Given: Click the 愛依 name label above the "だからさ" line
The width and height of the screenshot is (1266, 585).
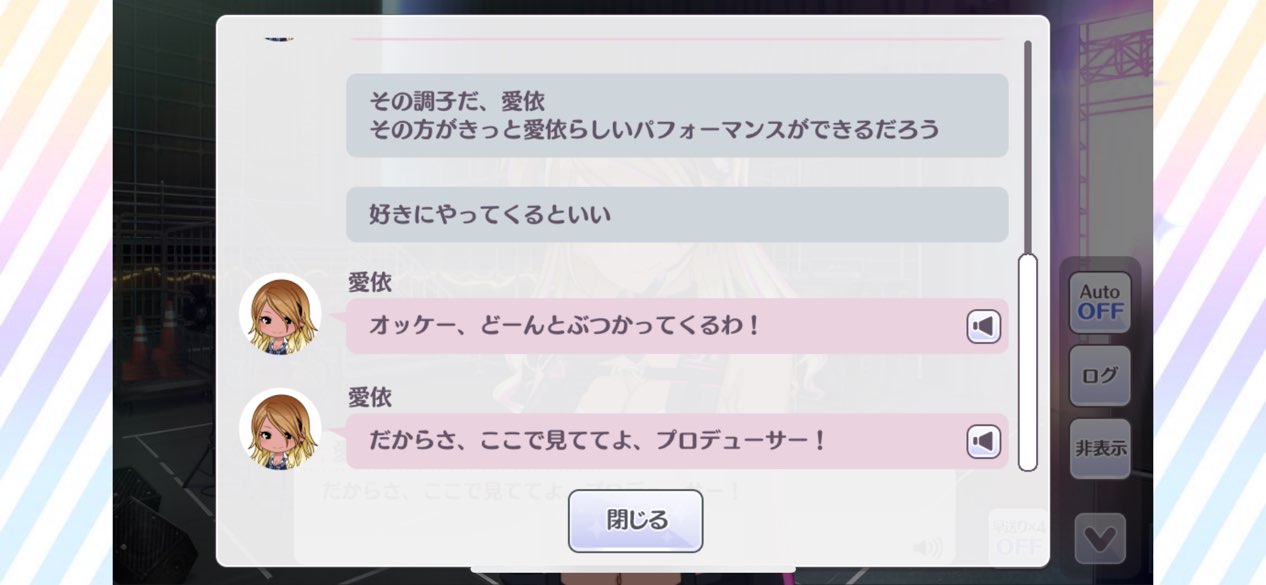Looking at the screenshot, I should 370,398.
